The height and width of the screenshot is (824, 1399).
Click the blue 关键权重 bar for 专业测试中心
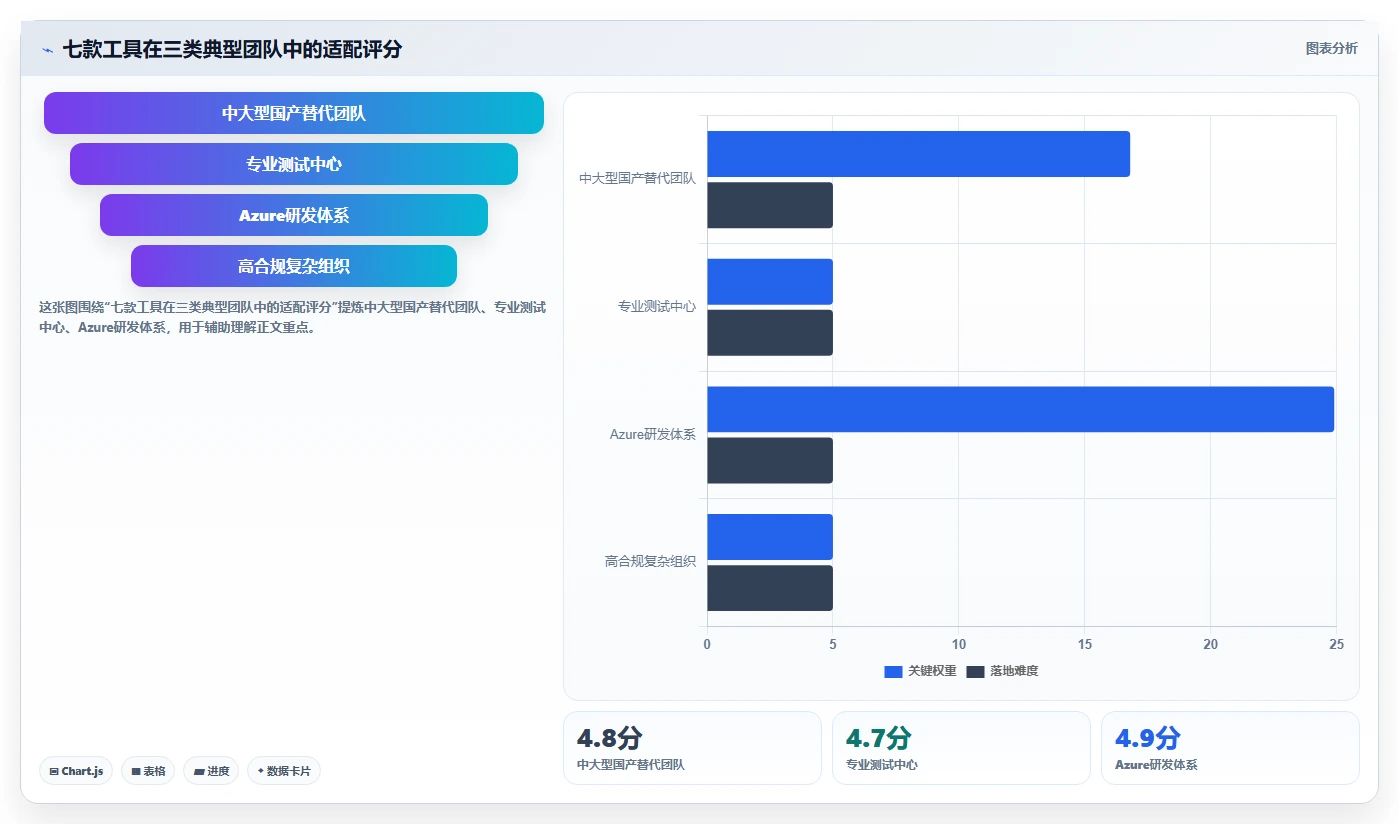770,282
